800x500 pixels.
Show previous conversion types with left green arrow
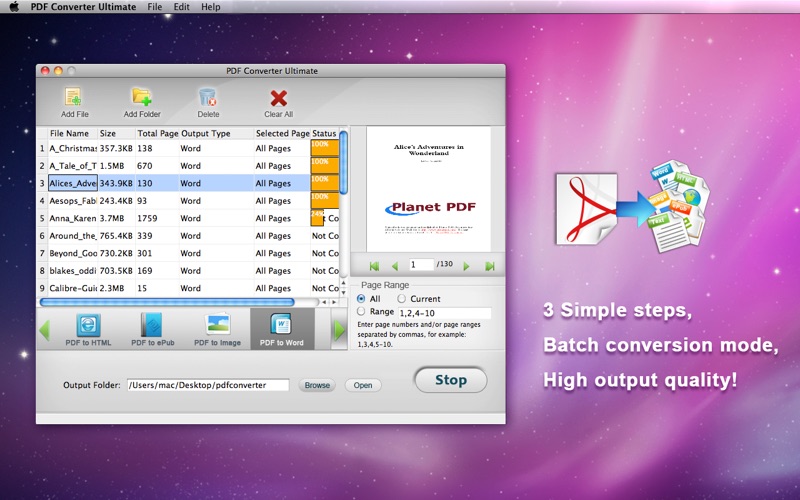point(44,330)
